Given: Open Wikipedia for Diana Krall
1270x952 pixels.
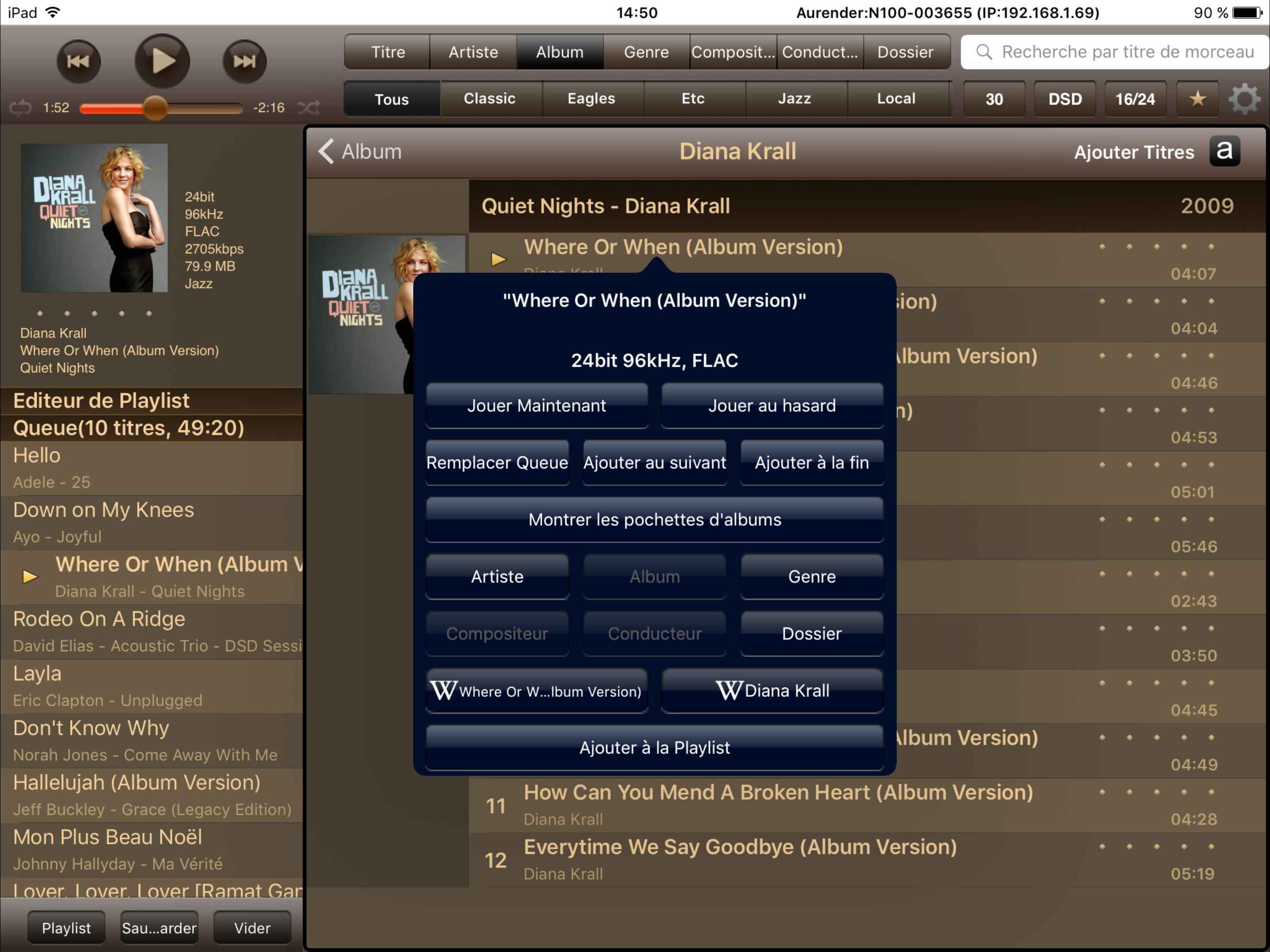Looking at the screenshot, I should (x=772, y=690).
